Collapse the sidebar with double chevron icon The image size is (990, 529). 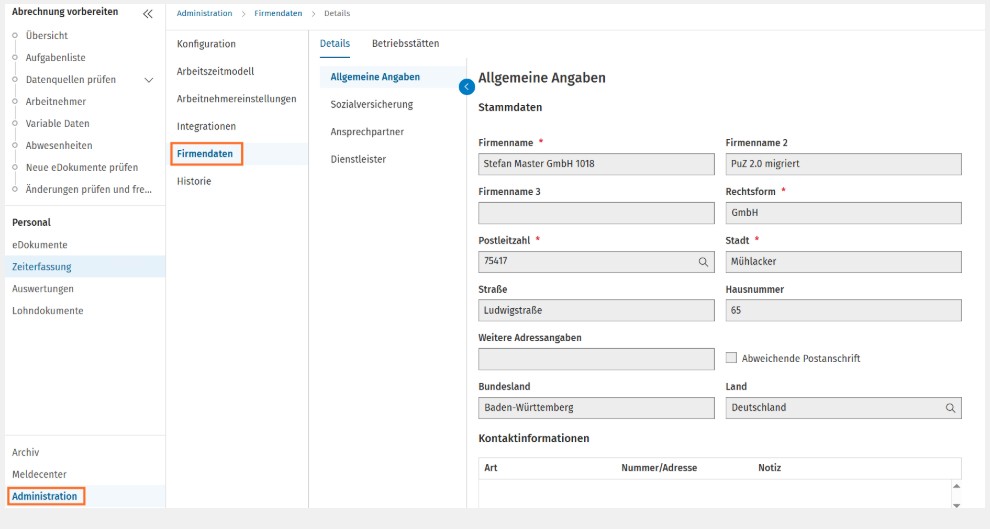[148, 14]
